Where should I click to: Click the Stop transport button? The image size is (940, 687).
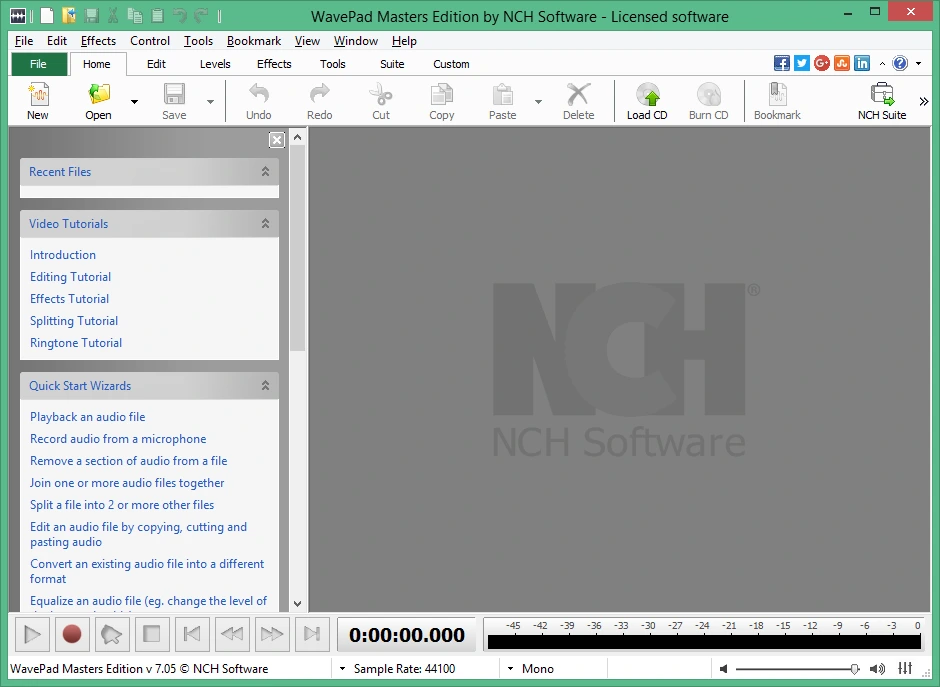[x=152, y=634]
